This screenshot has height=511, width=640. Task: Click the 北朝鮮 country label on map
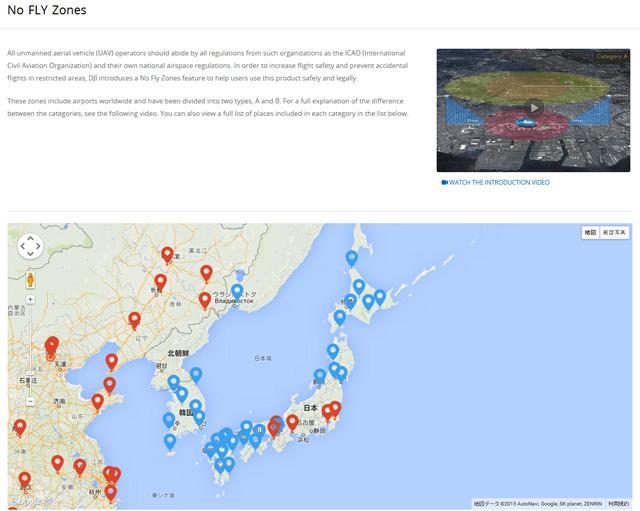[x=178, y=353]
